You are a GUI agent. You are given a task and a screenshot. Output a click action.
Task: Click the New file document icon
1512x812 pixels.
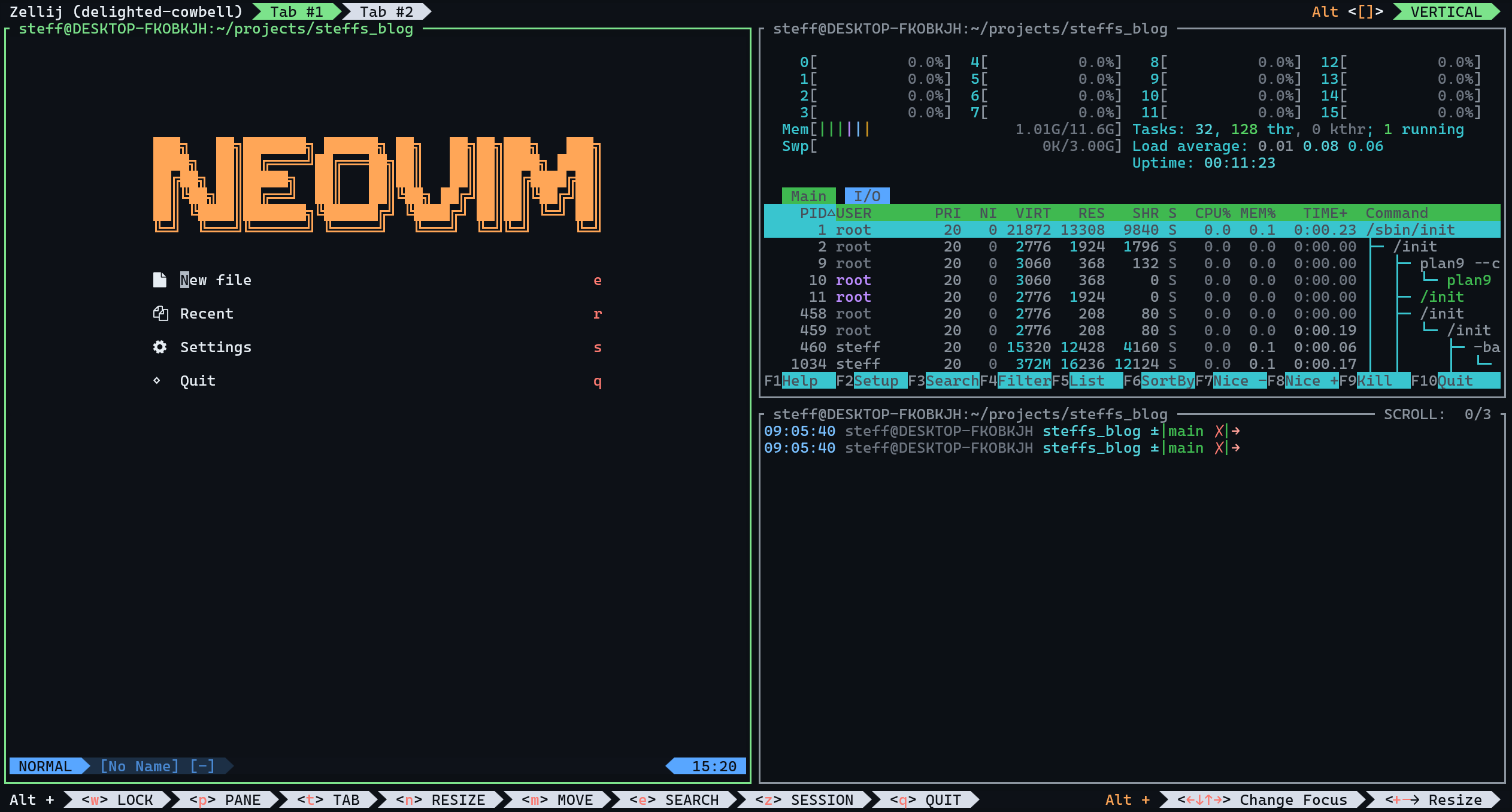coord(160,280)
